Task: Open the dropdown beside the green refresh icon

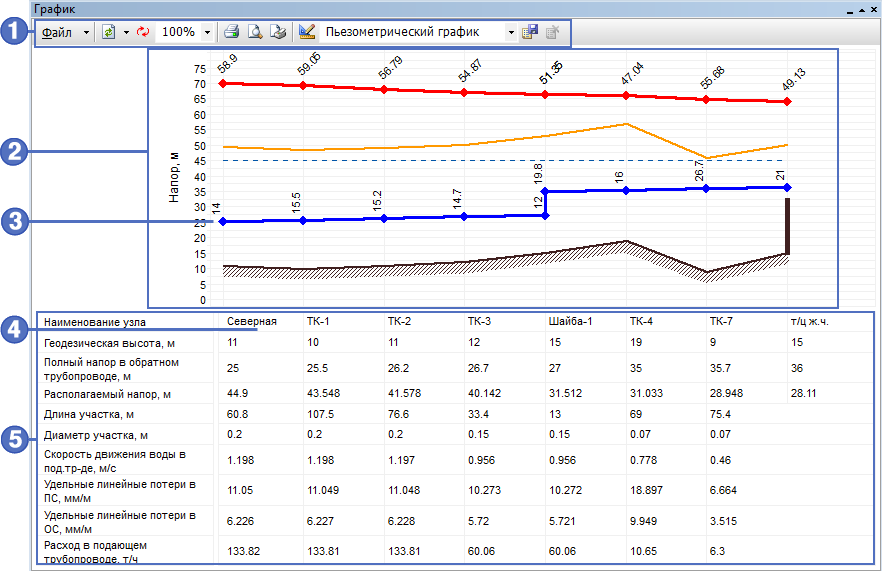Action: tap(126, 32)
